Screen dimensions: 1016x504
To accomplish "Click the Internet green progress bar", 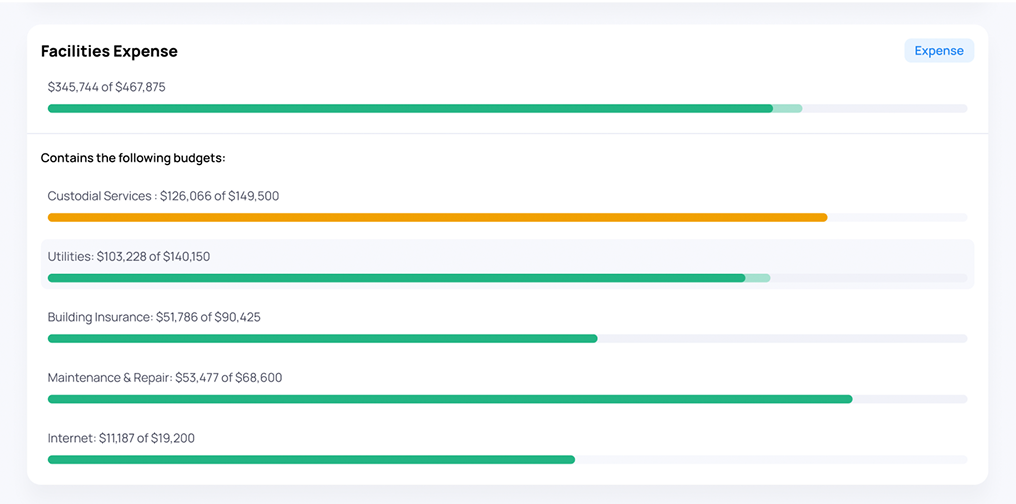I will pyautogui.click(x=311, y=459).
